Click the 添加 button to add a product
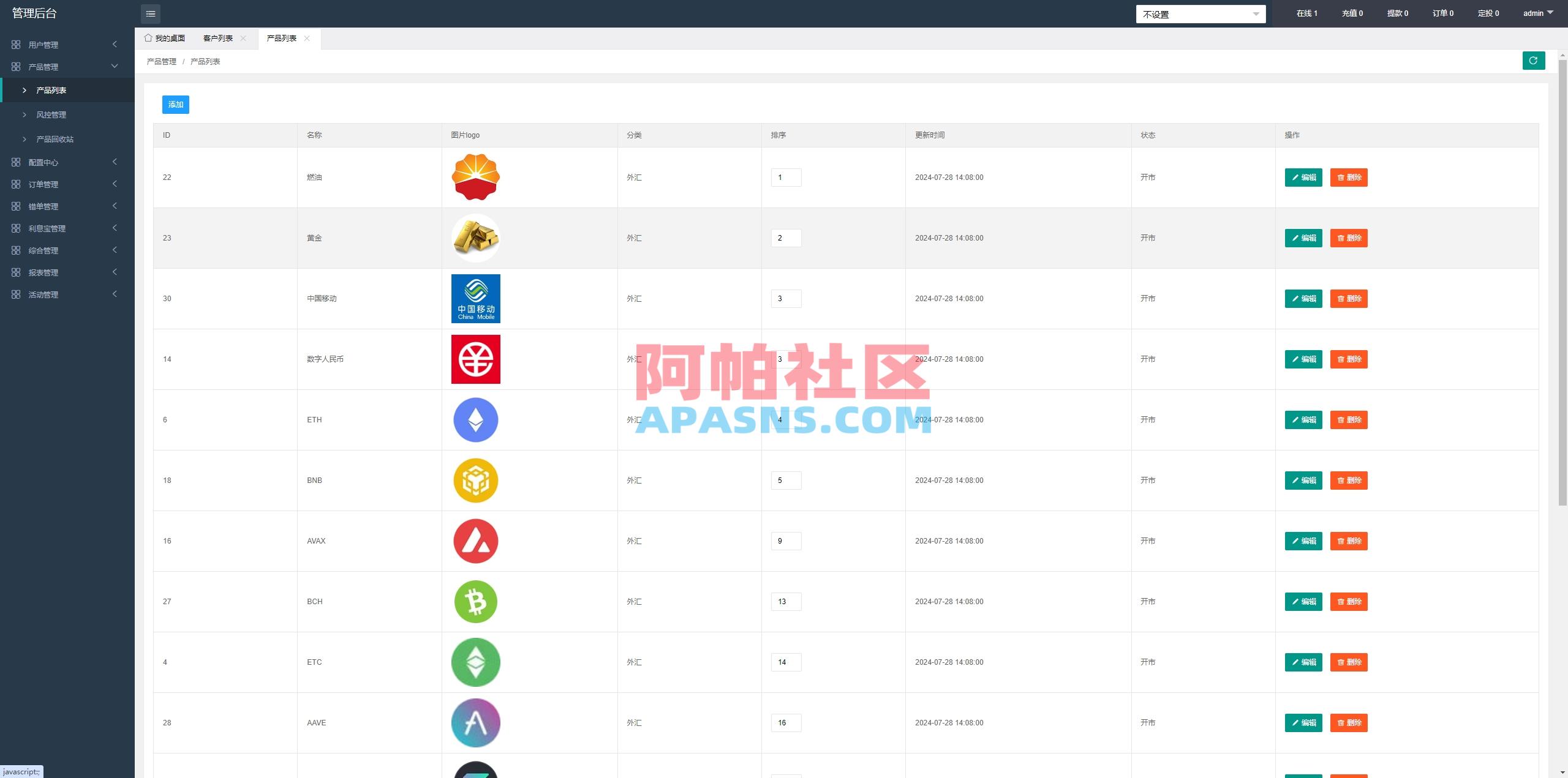The width and height of the screenshot is (1568, 778). click(x=175, y=104)
